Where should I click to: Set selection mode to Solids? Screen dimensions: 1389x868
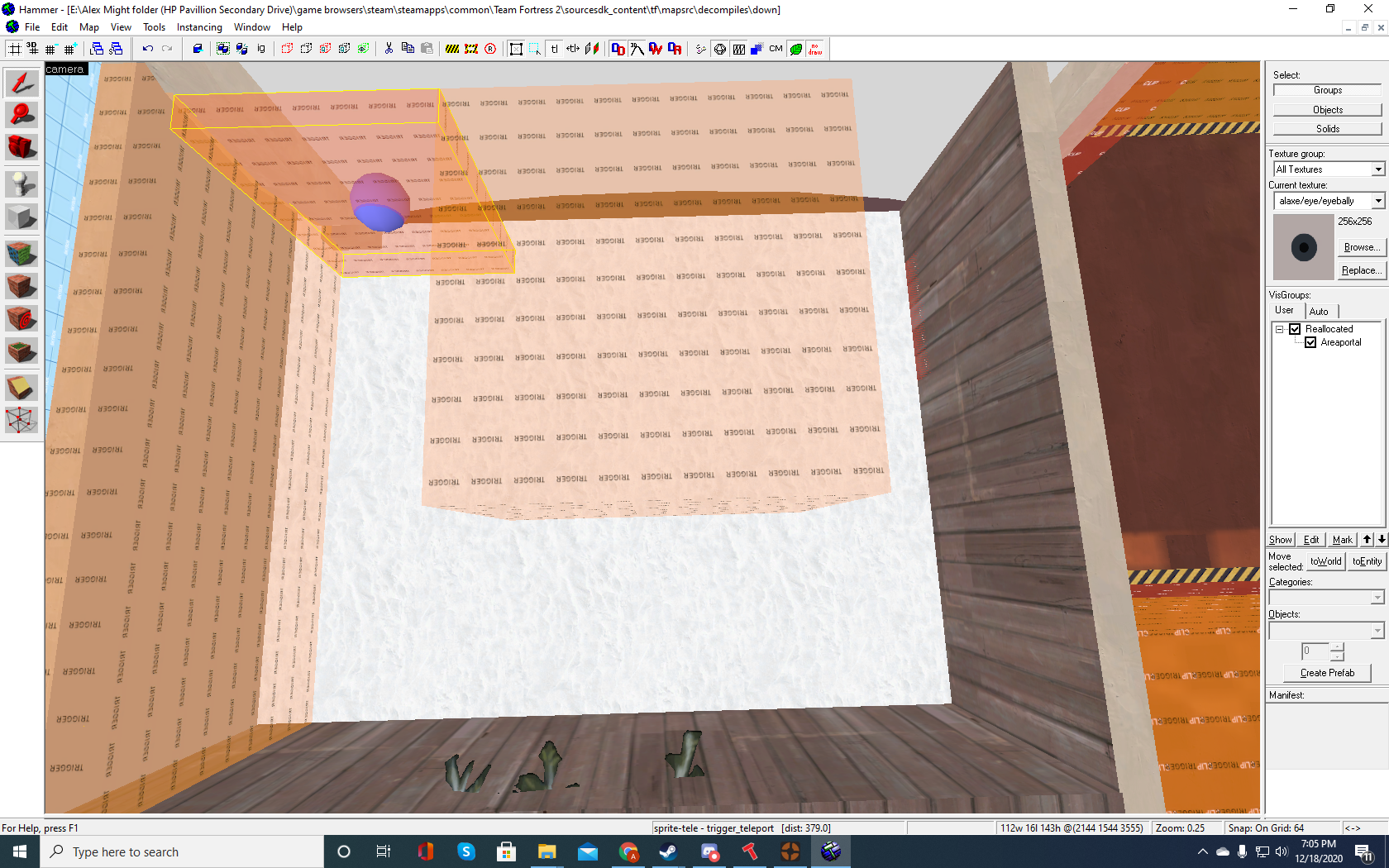pyautogui.click(x=1327, y=129)
